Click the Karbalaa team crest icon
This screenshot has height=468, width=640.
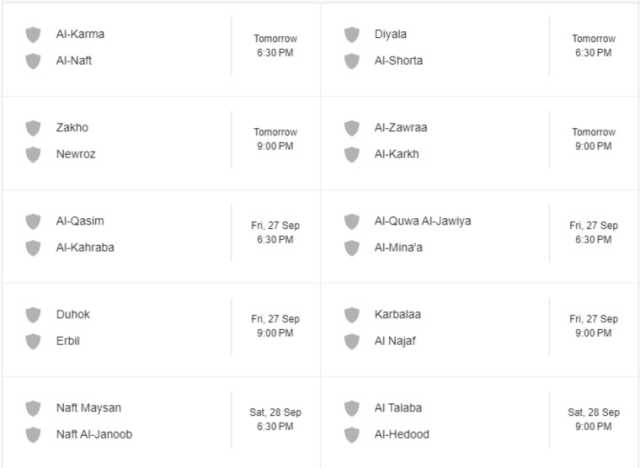[x=351, y=315]
